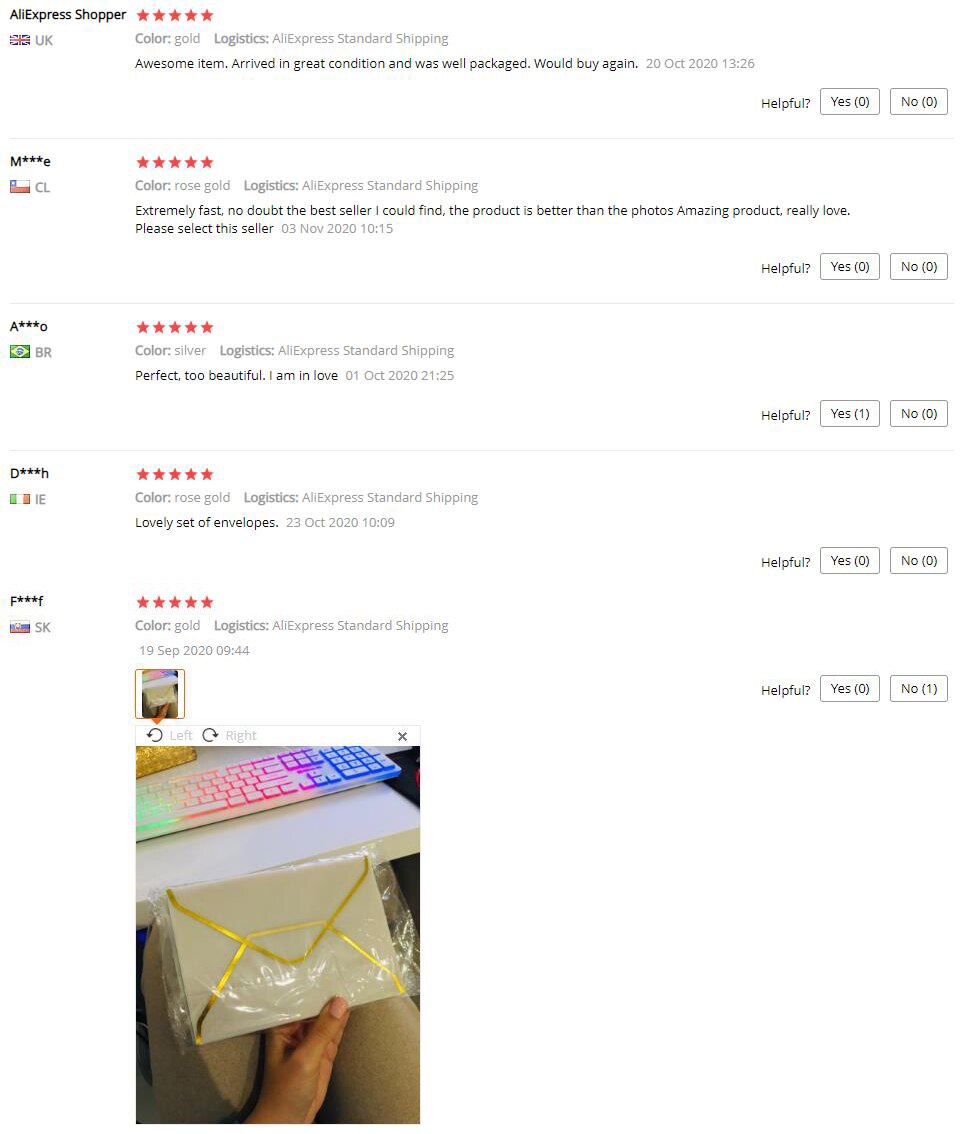
Task: Vote Yes on M***e's rose gold review
Action: tap(850, 267)
